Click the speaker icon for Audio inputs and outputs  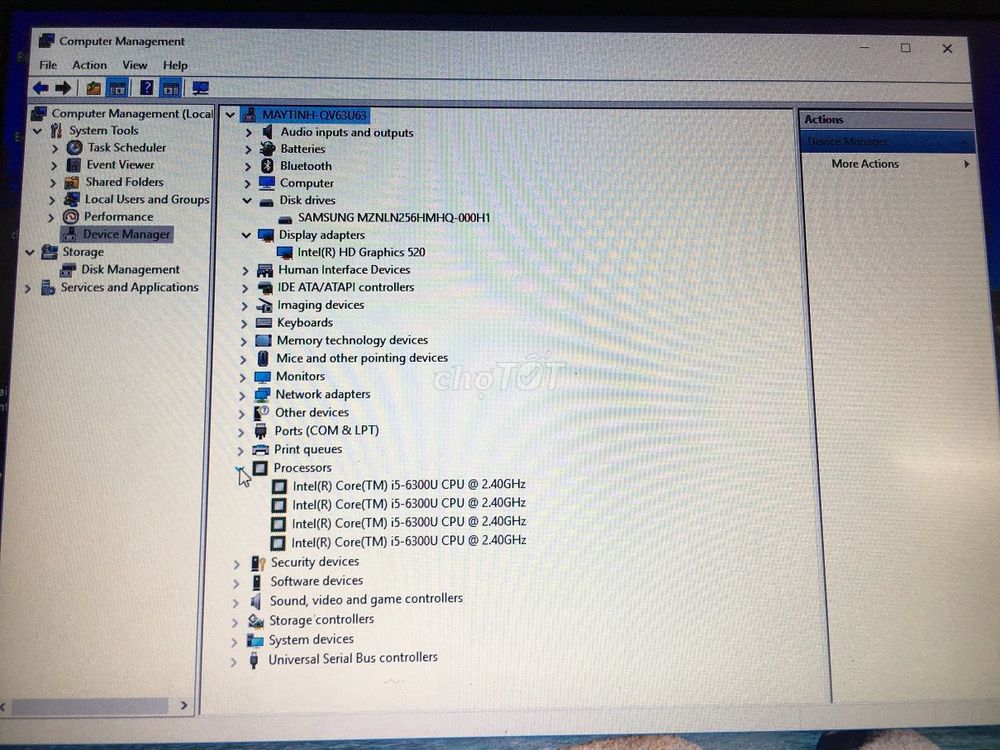[268, 132]
